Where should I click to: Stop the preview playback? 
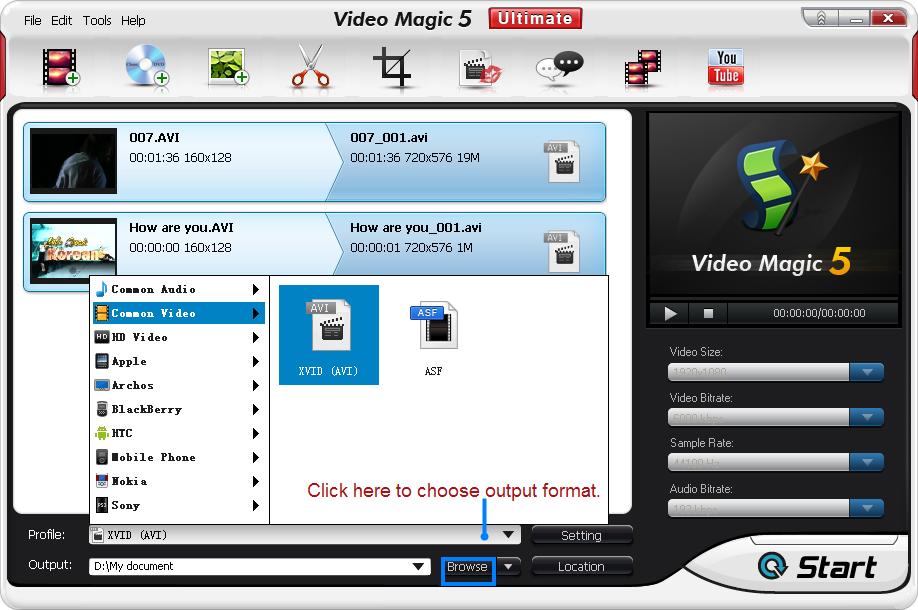tap(708, 314)
